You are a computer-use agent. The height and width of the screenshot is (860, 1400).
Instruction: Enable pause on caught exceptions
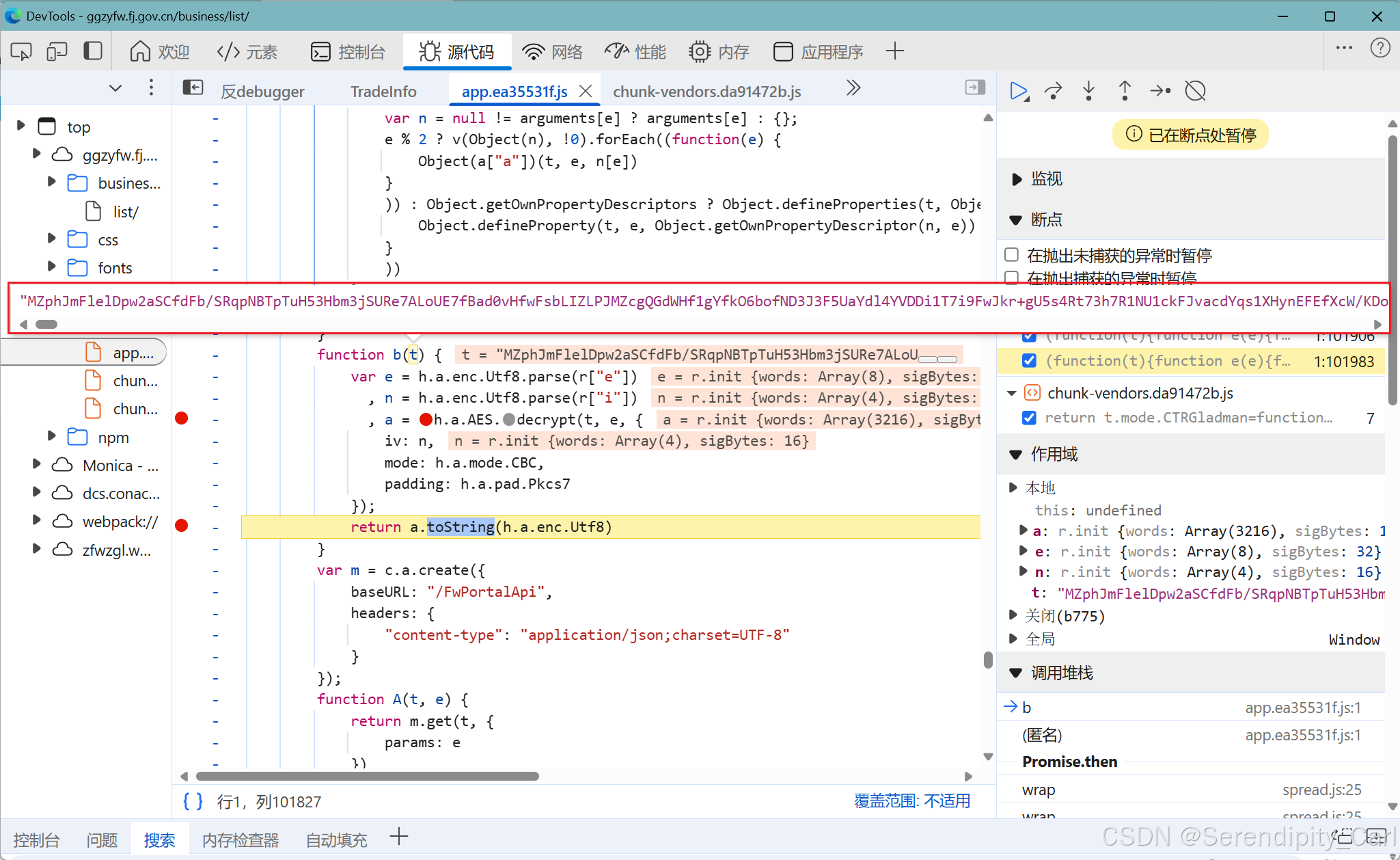1012,278
